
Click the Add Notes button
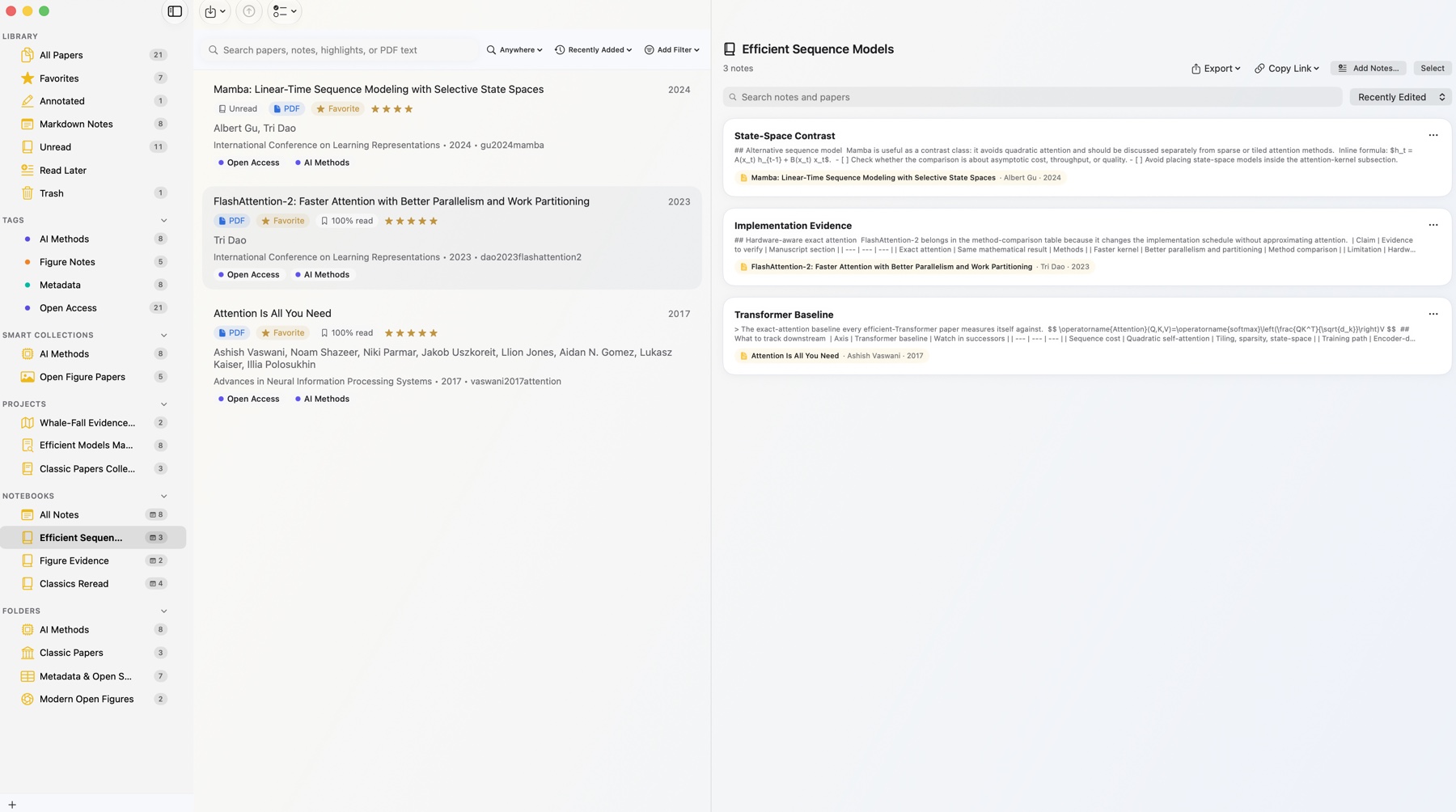1369,69
